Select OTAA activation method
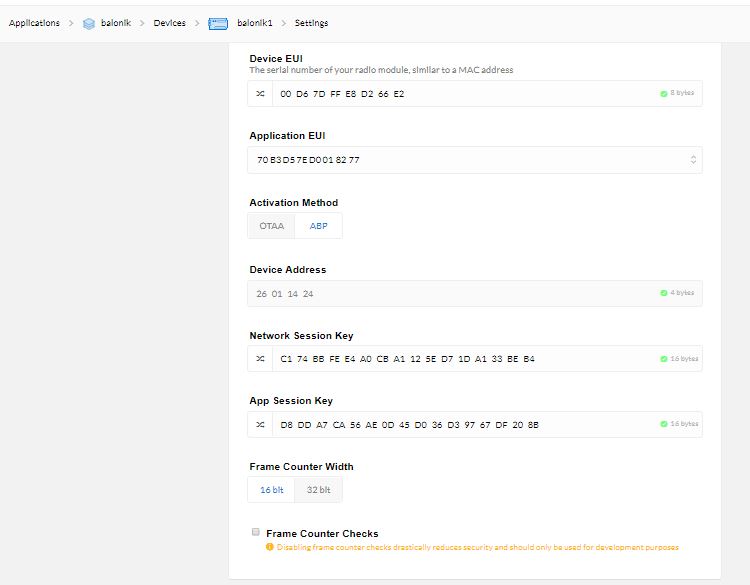Image resolution: width=750 pixels, height=585 pixels. (271, 226)
